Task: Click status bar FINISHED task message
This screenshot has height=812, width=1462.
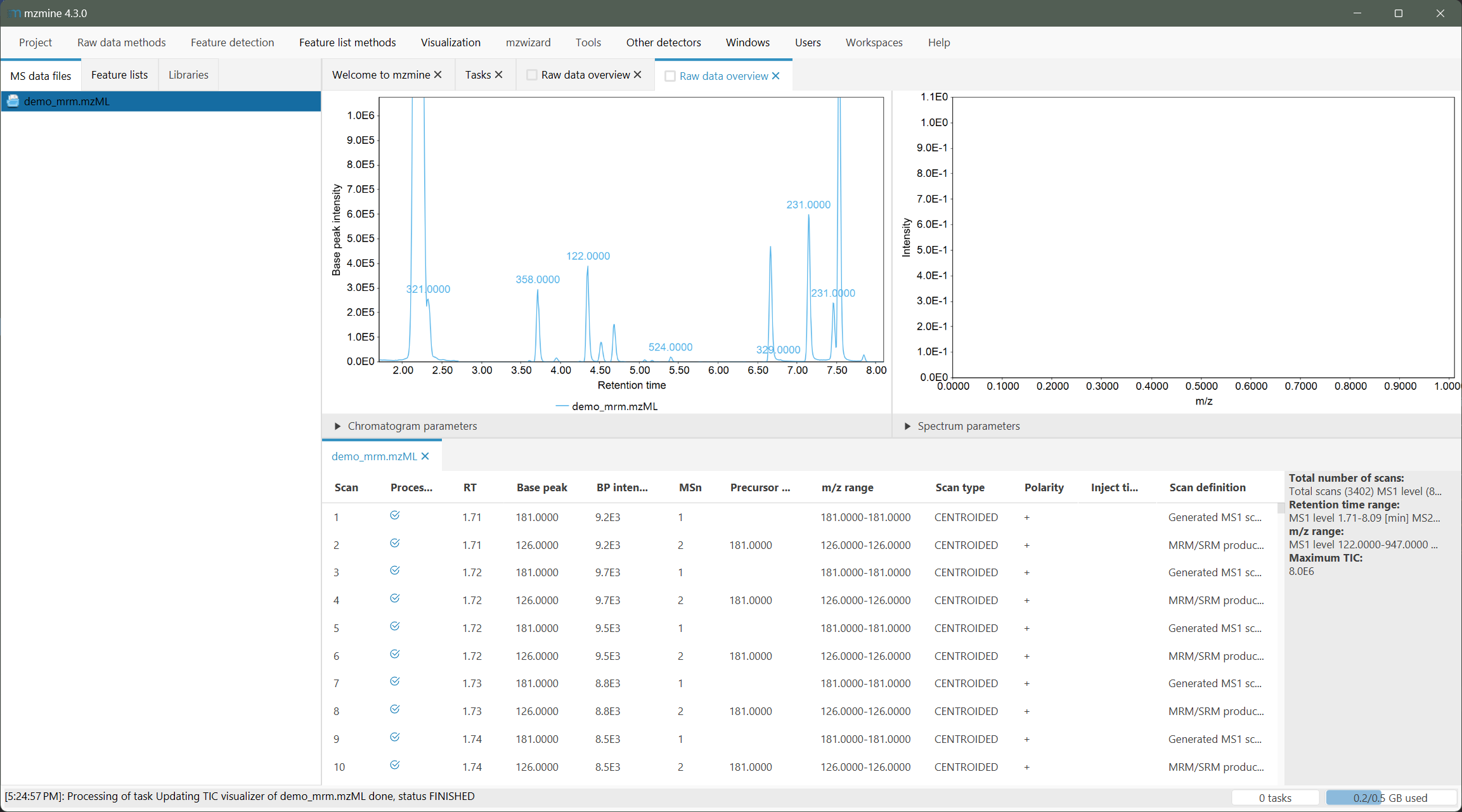Action: tap(240, 796)
